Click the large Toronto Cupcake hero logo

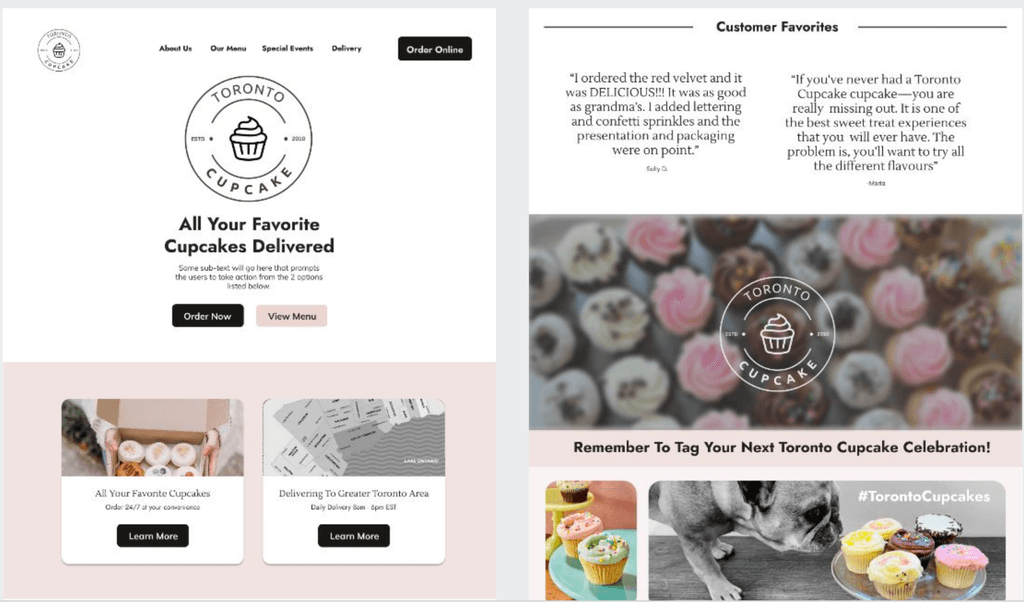[x=248, y=138]
